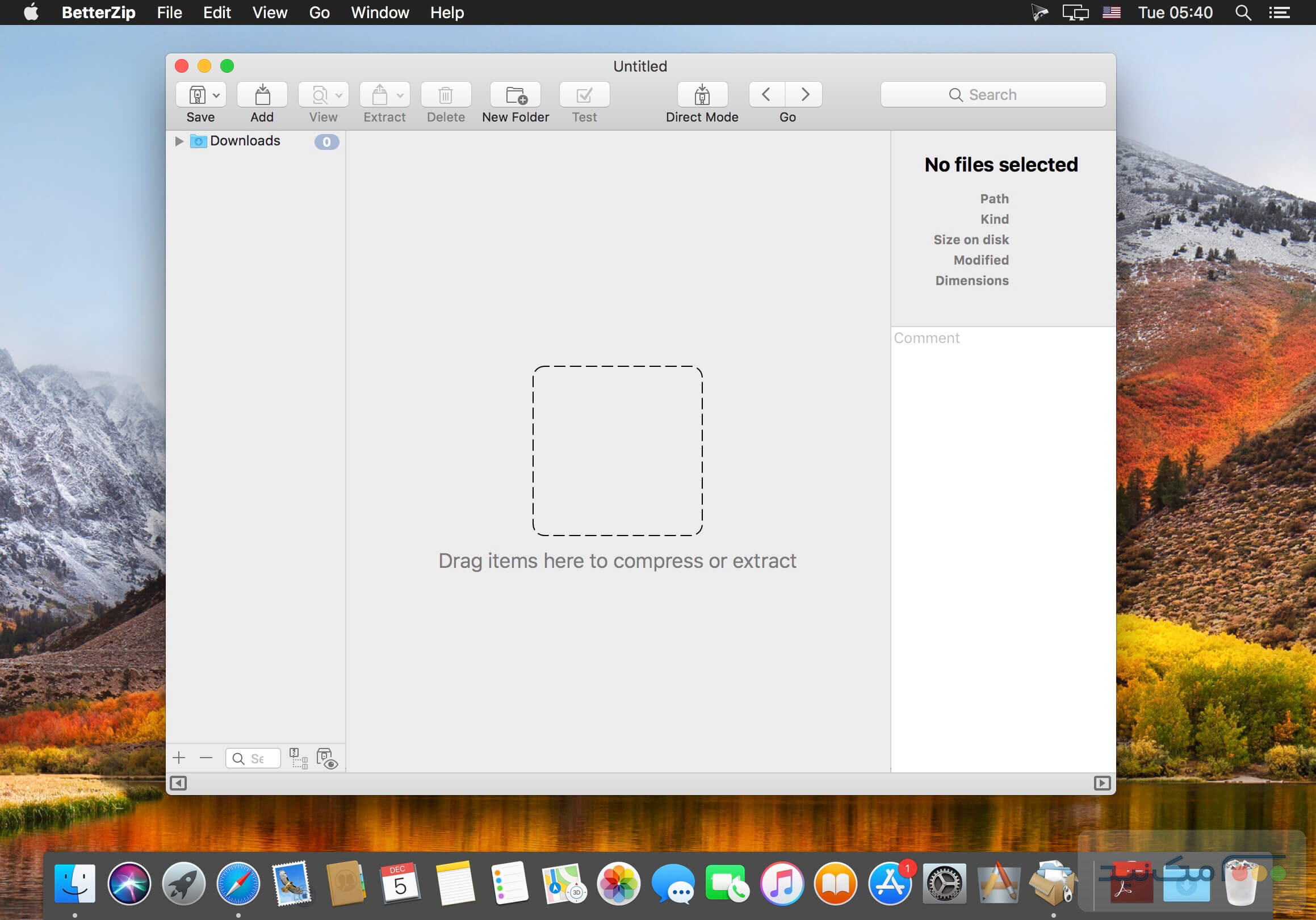
Task: Click the Go back arrow
Action: [766, 94]
